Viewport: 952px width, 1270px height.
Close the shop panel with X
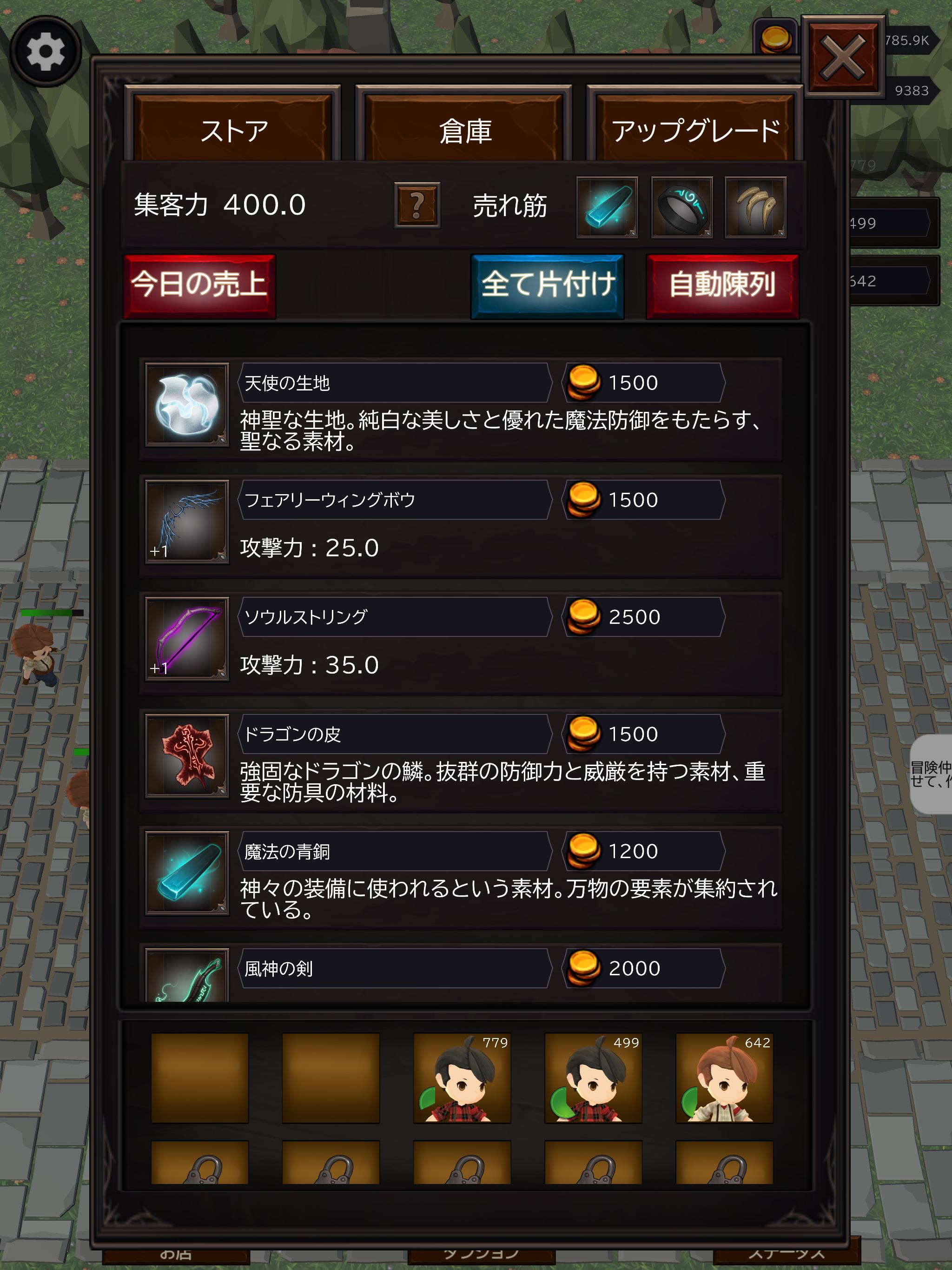pos(842,57)
